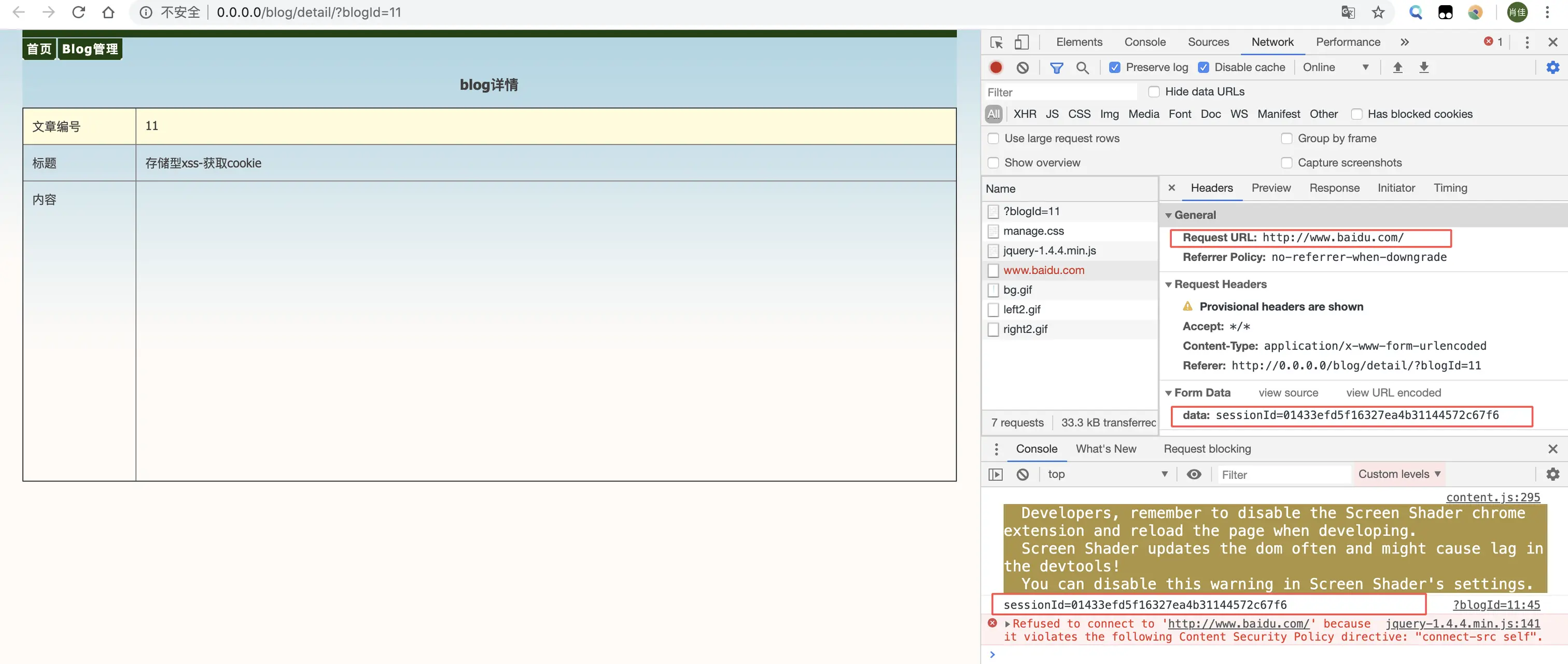Open the black mask extension icon
1568x664 pixels.
pyautogui.click(x=1445, y=12)
